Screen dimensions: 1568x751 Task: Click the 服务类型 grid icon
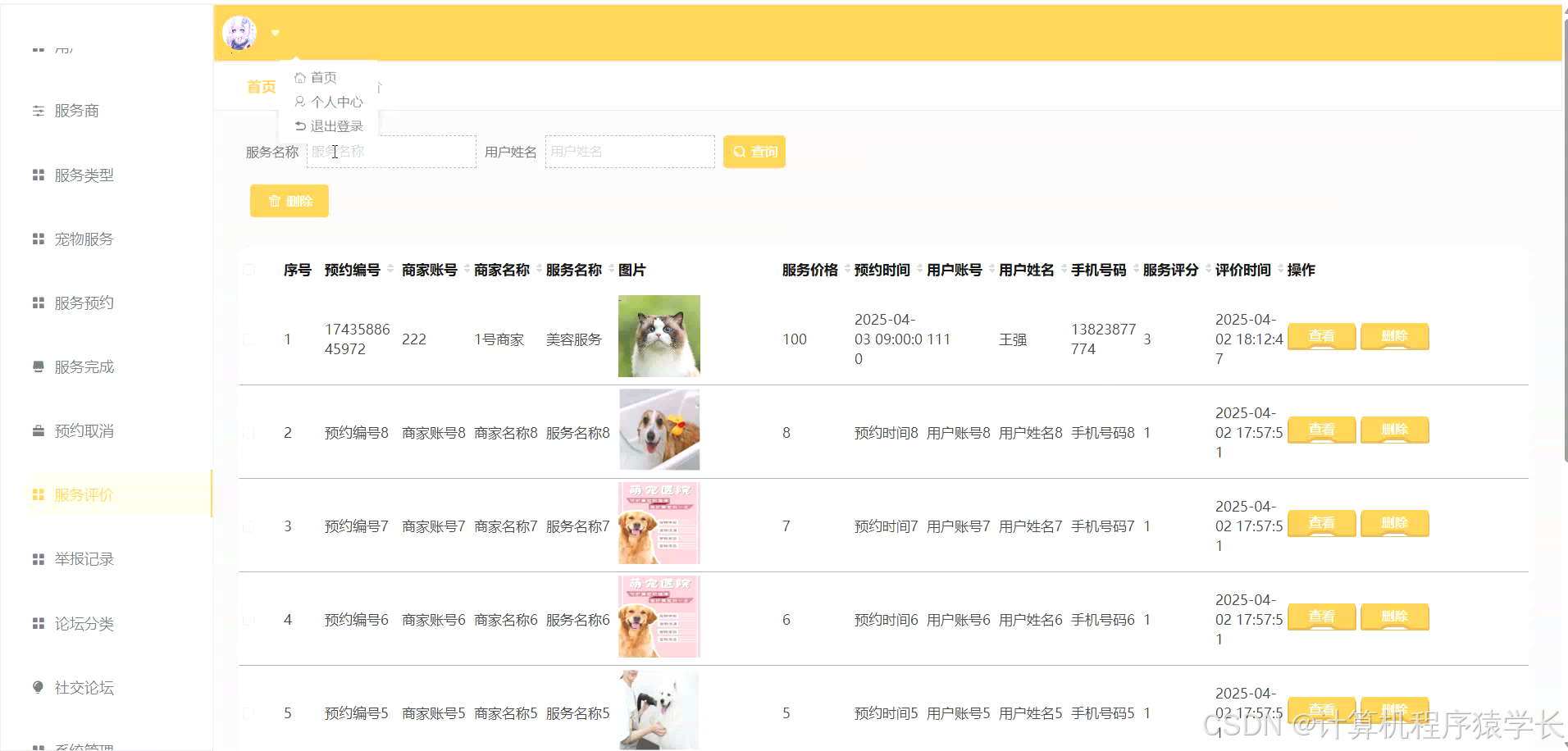(x=38, y=175)
